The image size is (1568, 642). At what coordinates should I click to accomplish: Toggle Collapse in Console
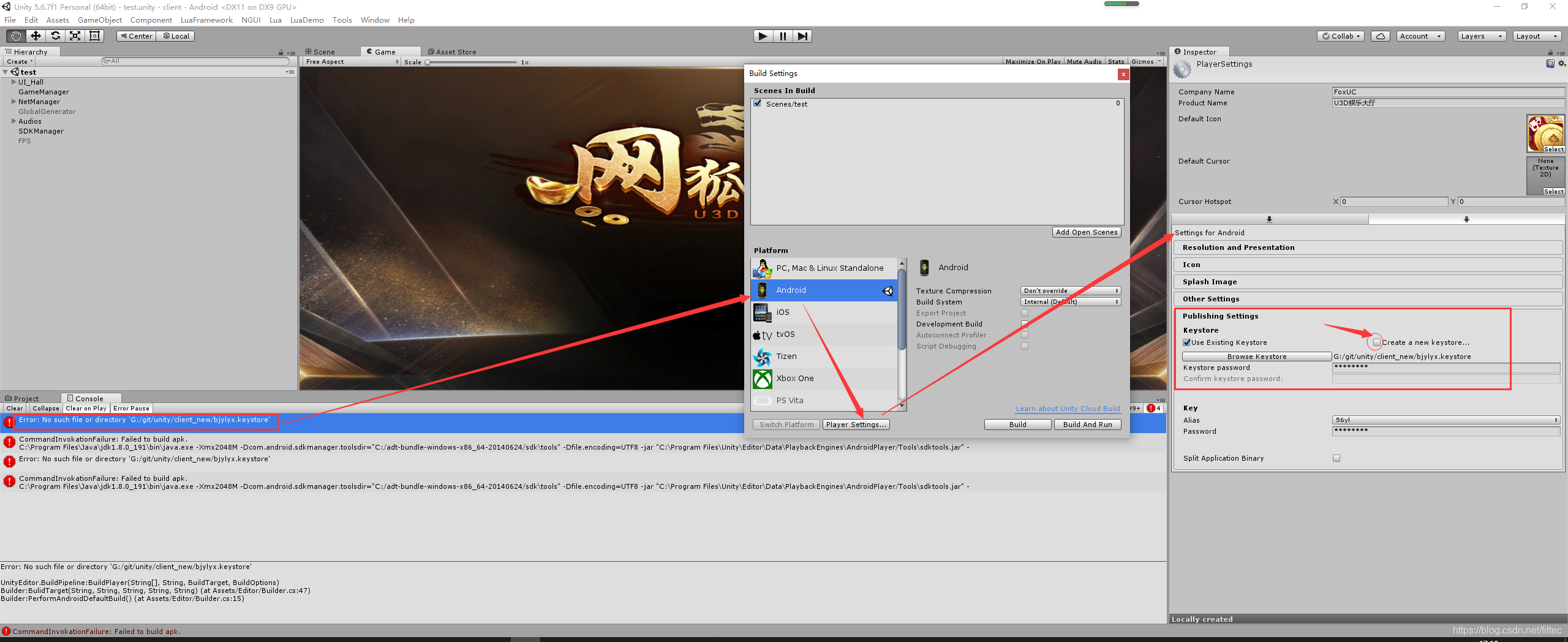(x=46, y=408)
